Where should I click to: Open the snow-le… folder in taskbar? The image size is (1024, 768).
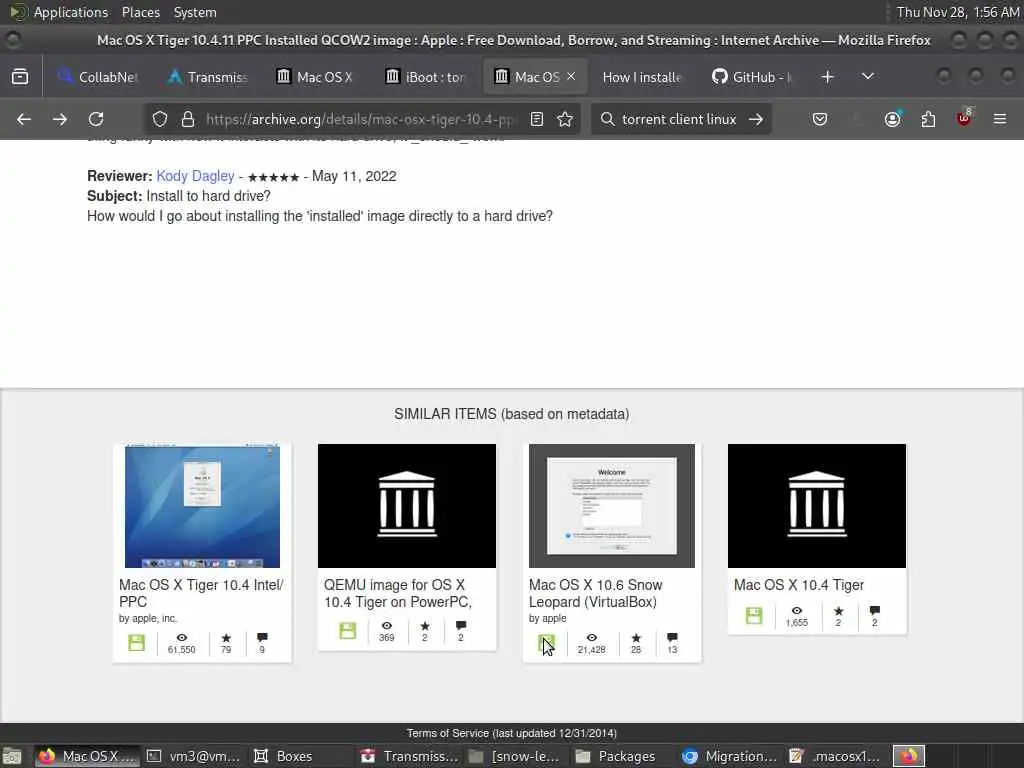pos(515,756)
